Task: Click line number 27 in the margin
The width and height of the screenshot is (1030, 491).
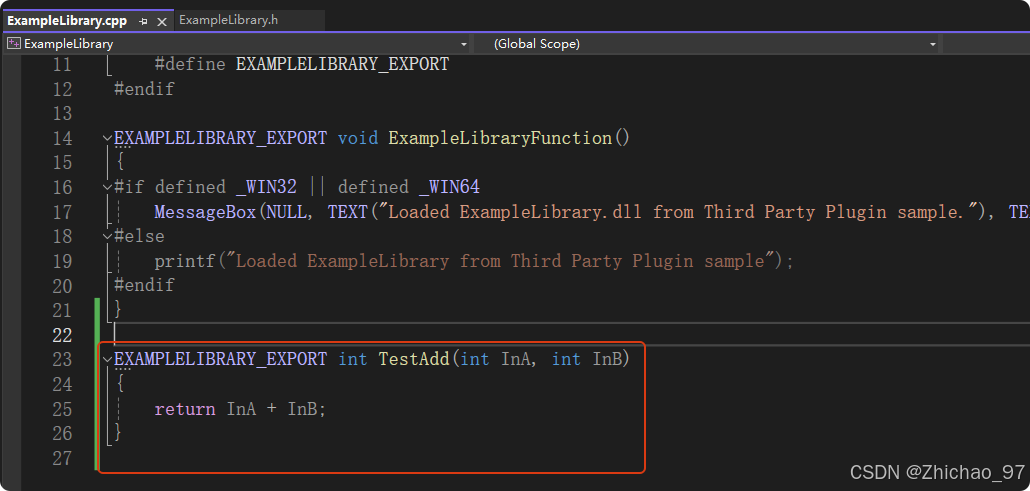Action: coord(61,458)
